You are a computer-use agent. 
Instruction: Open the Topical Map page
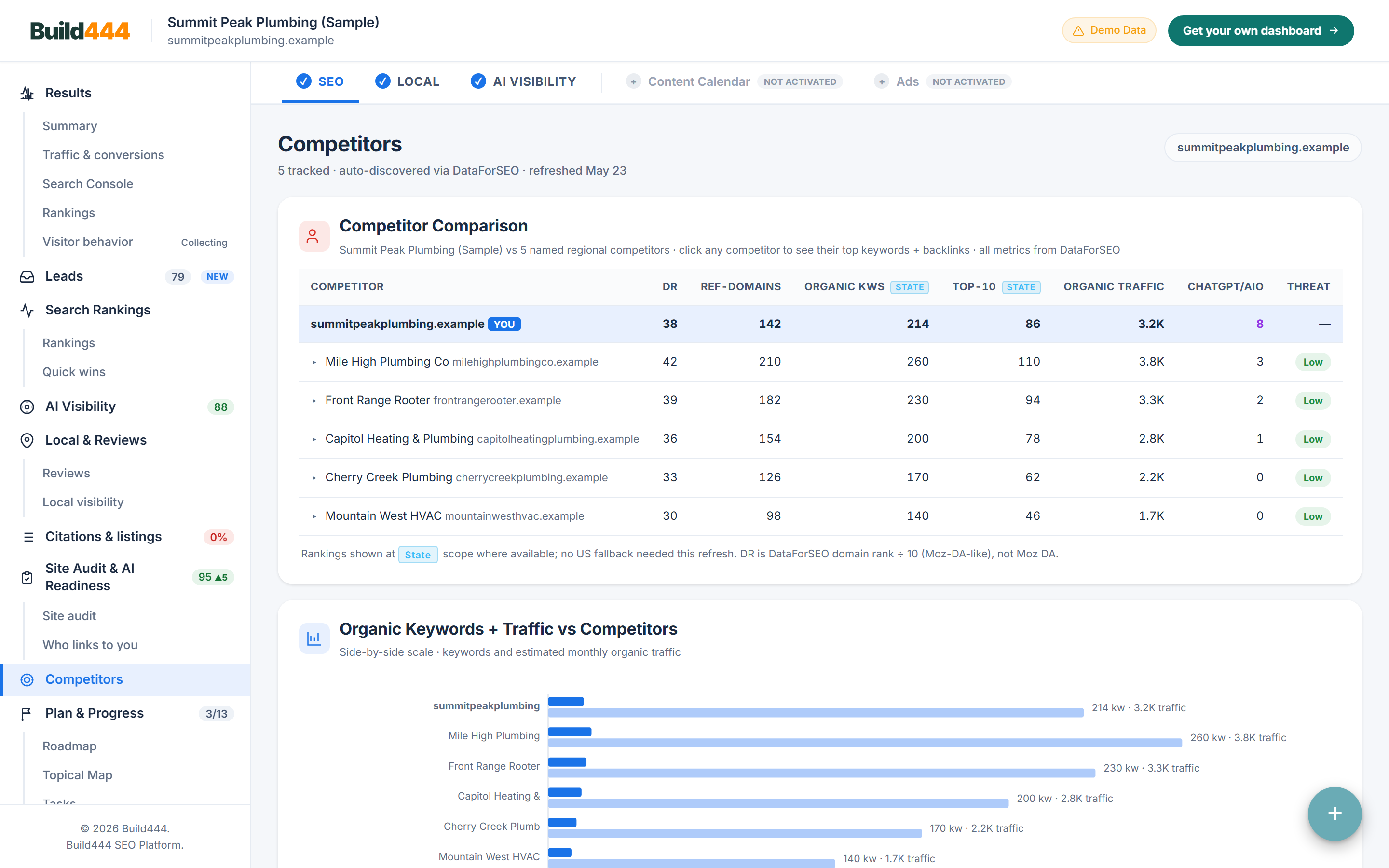pos(78,775)
